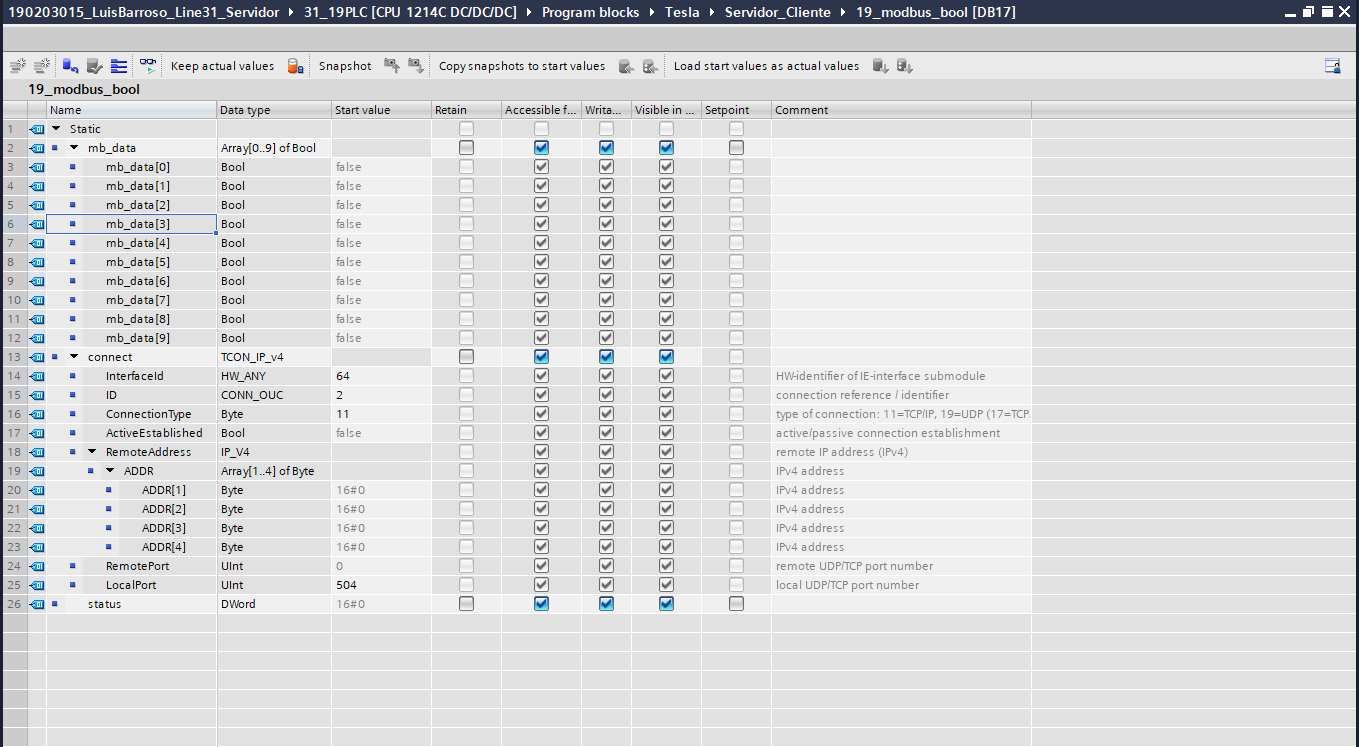The image size is (1359, 747).
Task: Click Keep actual values button
Action: coord(222,66)
